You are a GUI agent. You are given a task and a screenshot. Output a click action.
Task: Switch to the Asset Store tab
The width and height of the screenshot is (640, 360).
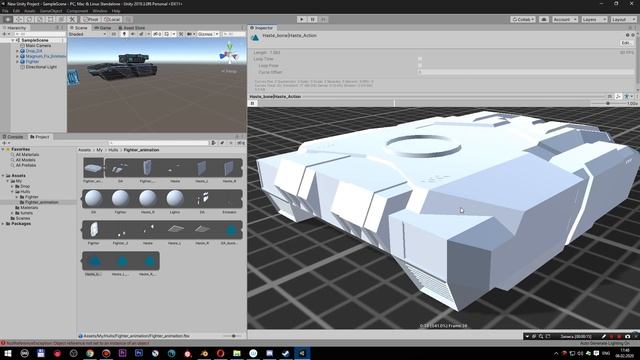132,28
